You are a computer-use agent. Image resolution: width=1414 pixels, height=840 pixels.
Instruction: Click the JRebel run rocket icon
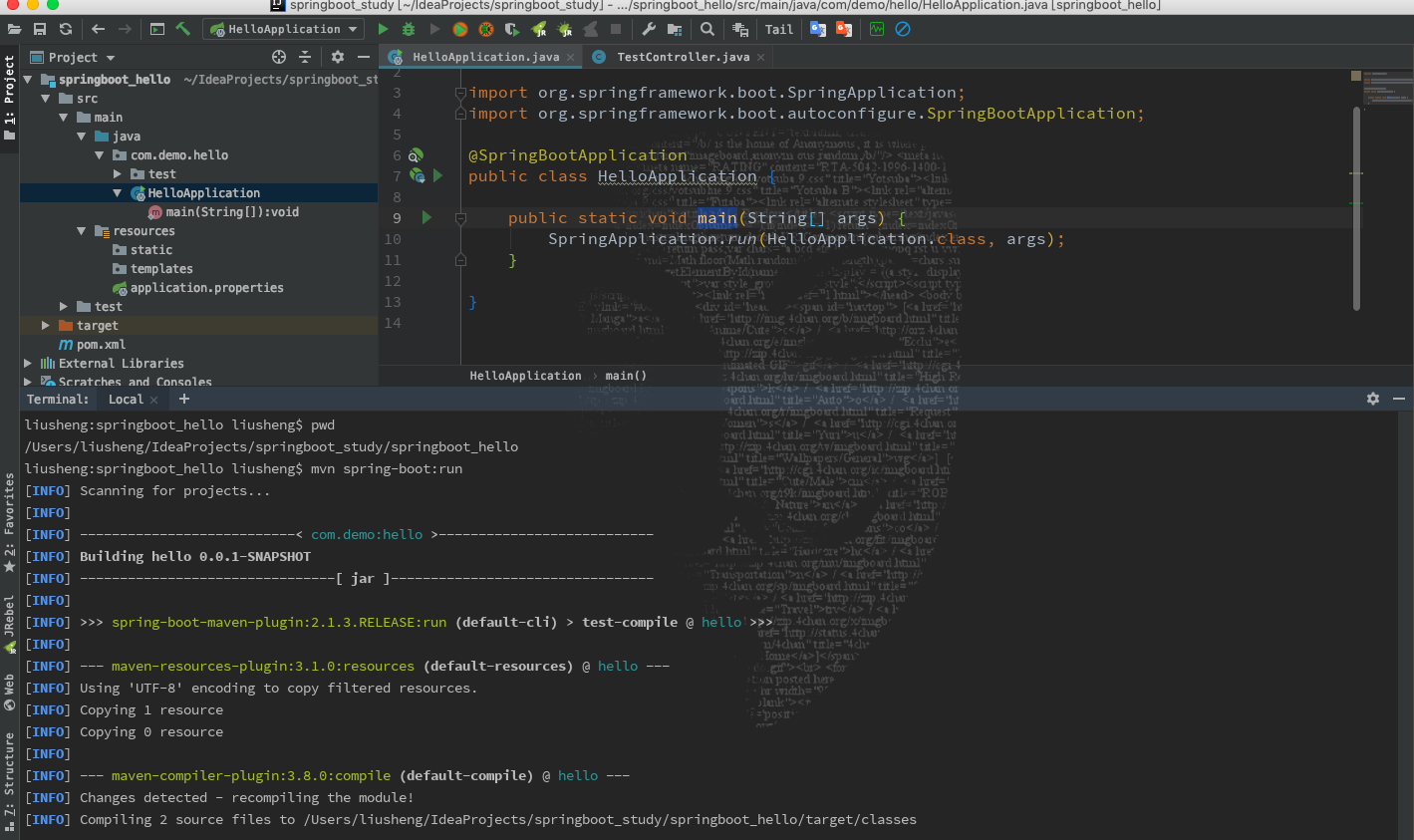click(539, 29)
